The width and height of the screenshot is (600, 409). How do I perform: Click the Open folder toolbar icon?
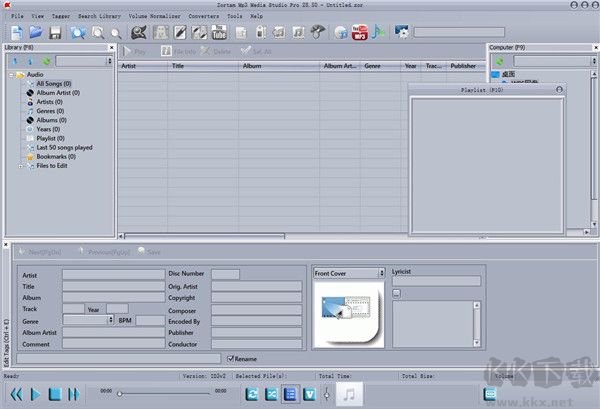point(35,33)
